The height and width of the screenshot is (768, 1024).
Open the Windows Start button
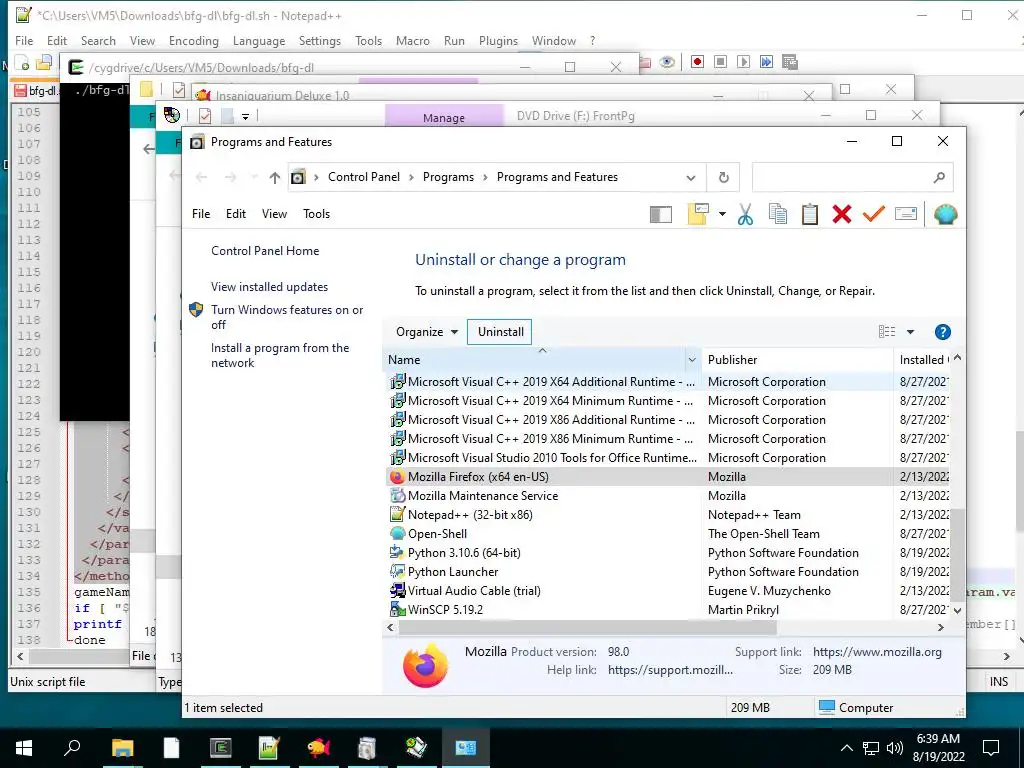click(24, 748)
